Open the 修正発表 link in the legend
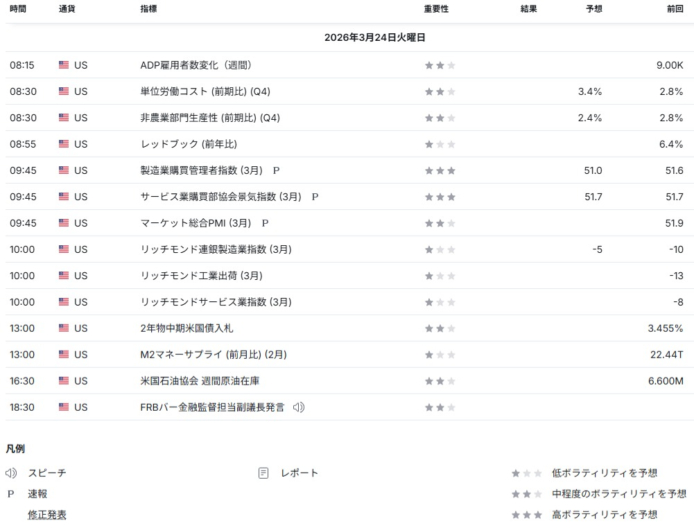This screenshot has height=530, width=694. 47,515
